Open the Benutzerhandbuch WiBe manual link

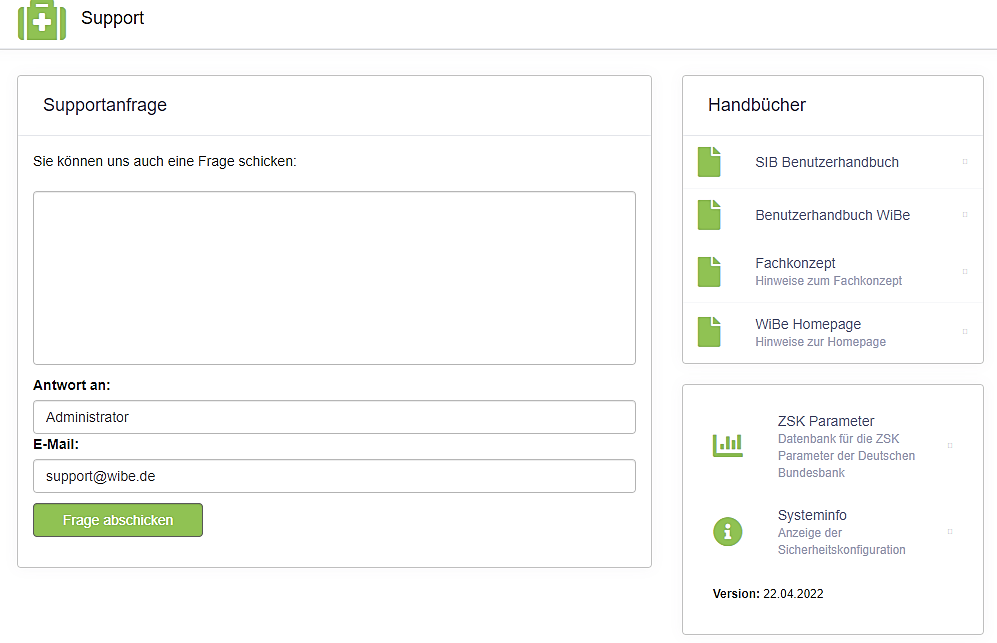832,215
